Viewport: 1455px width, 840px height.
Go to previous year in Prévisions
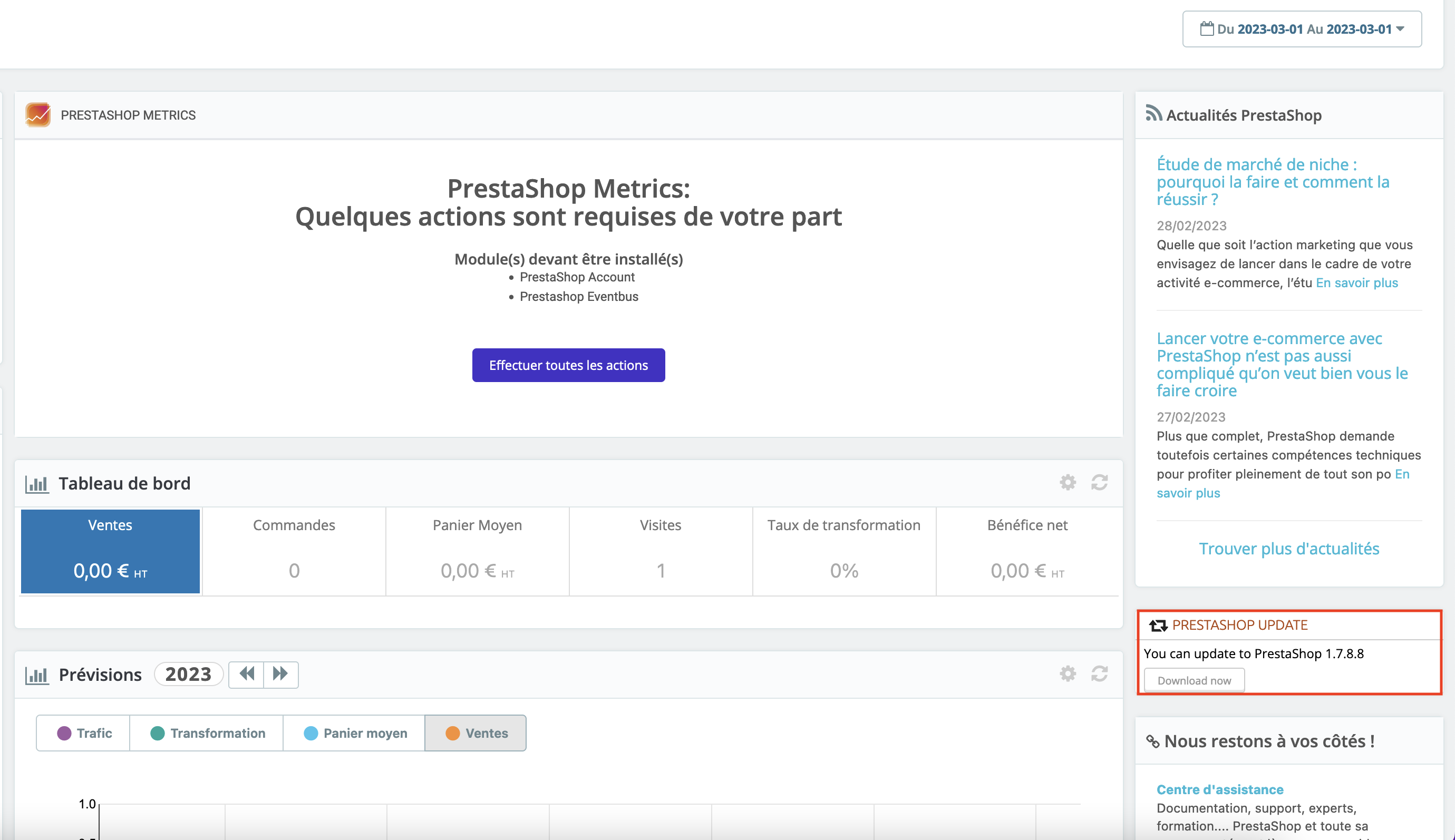pos(246,675)
